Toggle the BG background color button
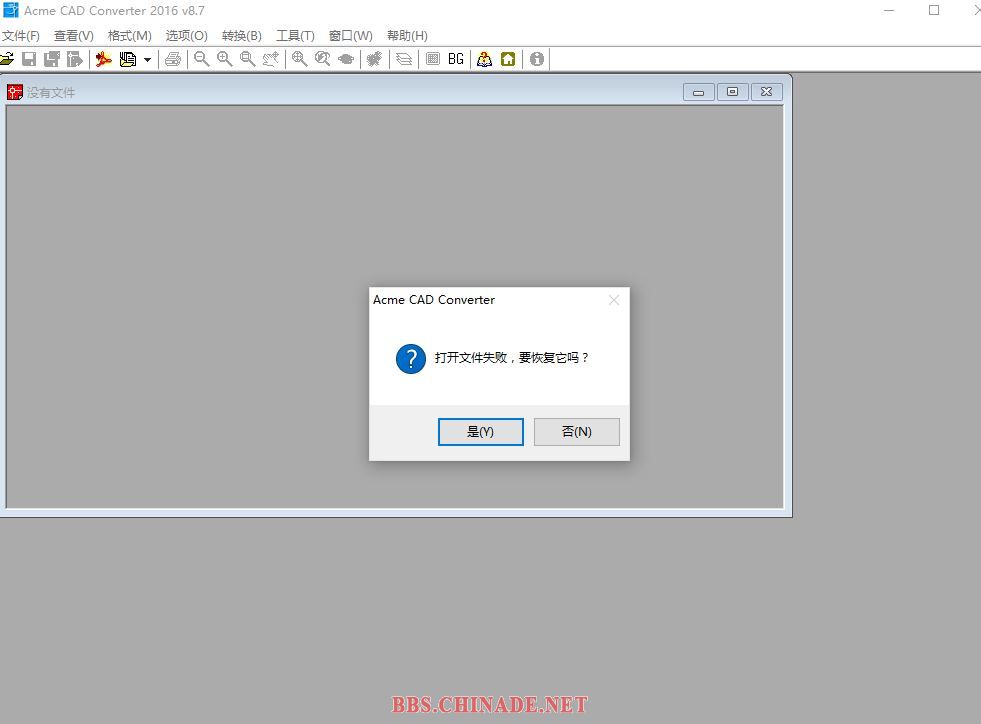The height and width of the screenshot is (724, 981). click(455, 59)
